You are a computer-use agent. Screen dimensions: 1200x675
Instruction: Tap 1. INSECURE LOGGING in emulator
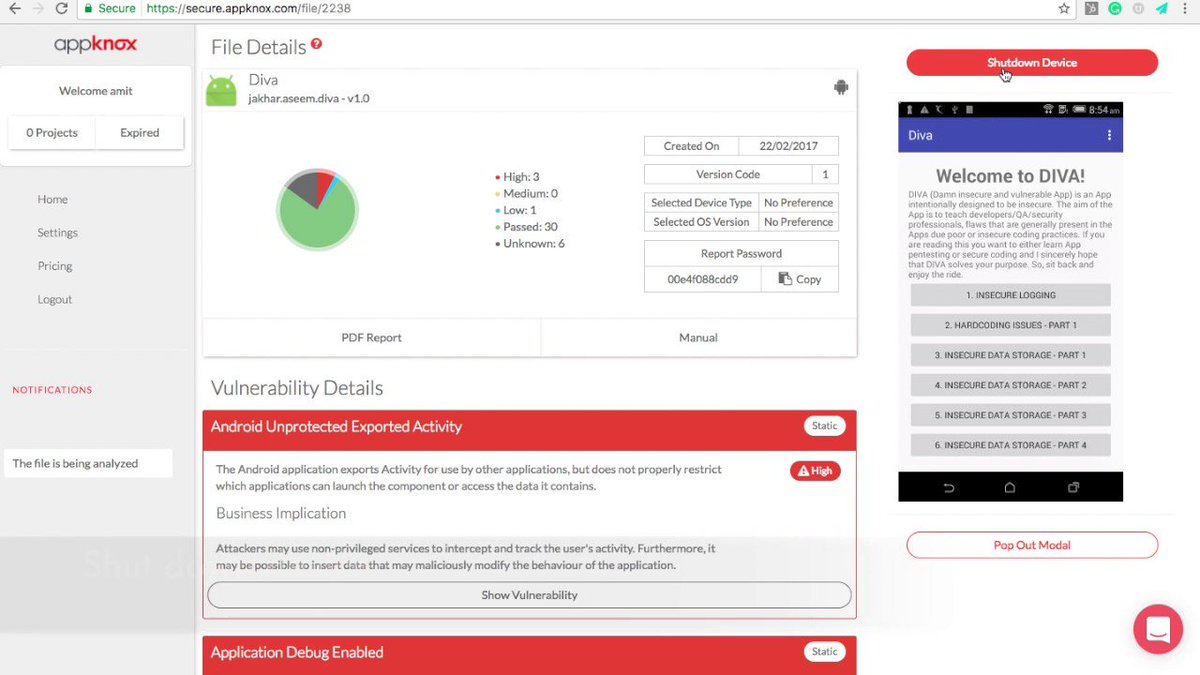coord(1011,295)
